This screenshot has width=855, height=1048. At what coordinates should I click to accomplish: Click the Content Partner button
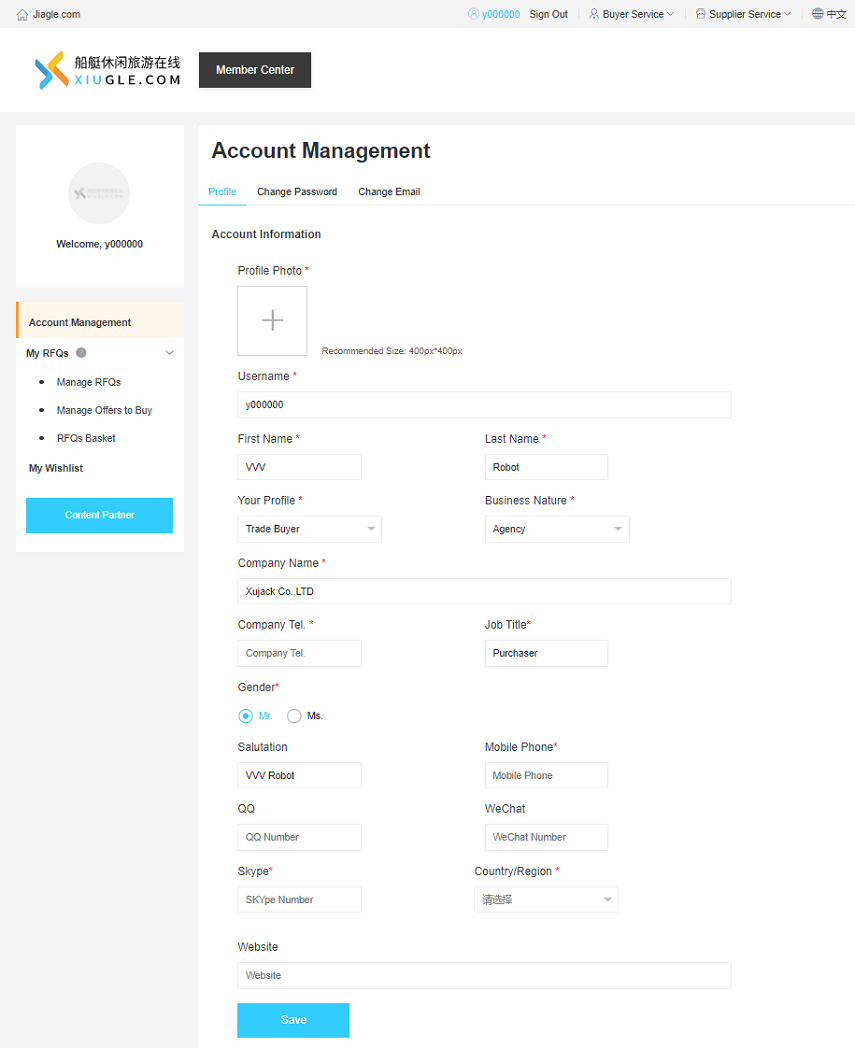click(x=99, y=515)
